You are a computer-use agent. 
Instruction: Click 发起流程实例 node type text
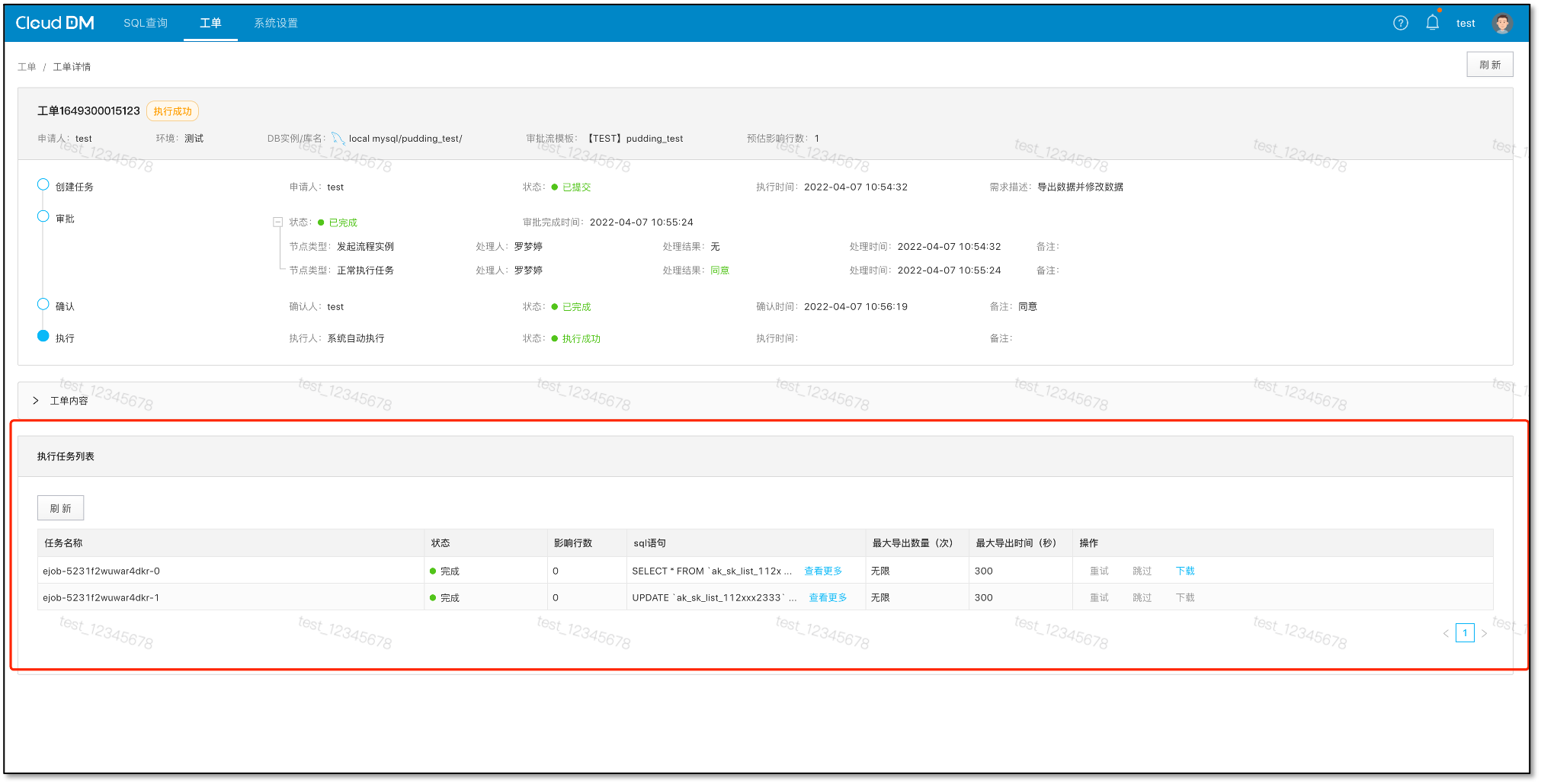(365, 247)
